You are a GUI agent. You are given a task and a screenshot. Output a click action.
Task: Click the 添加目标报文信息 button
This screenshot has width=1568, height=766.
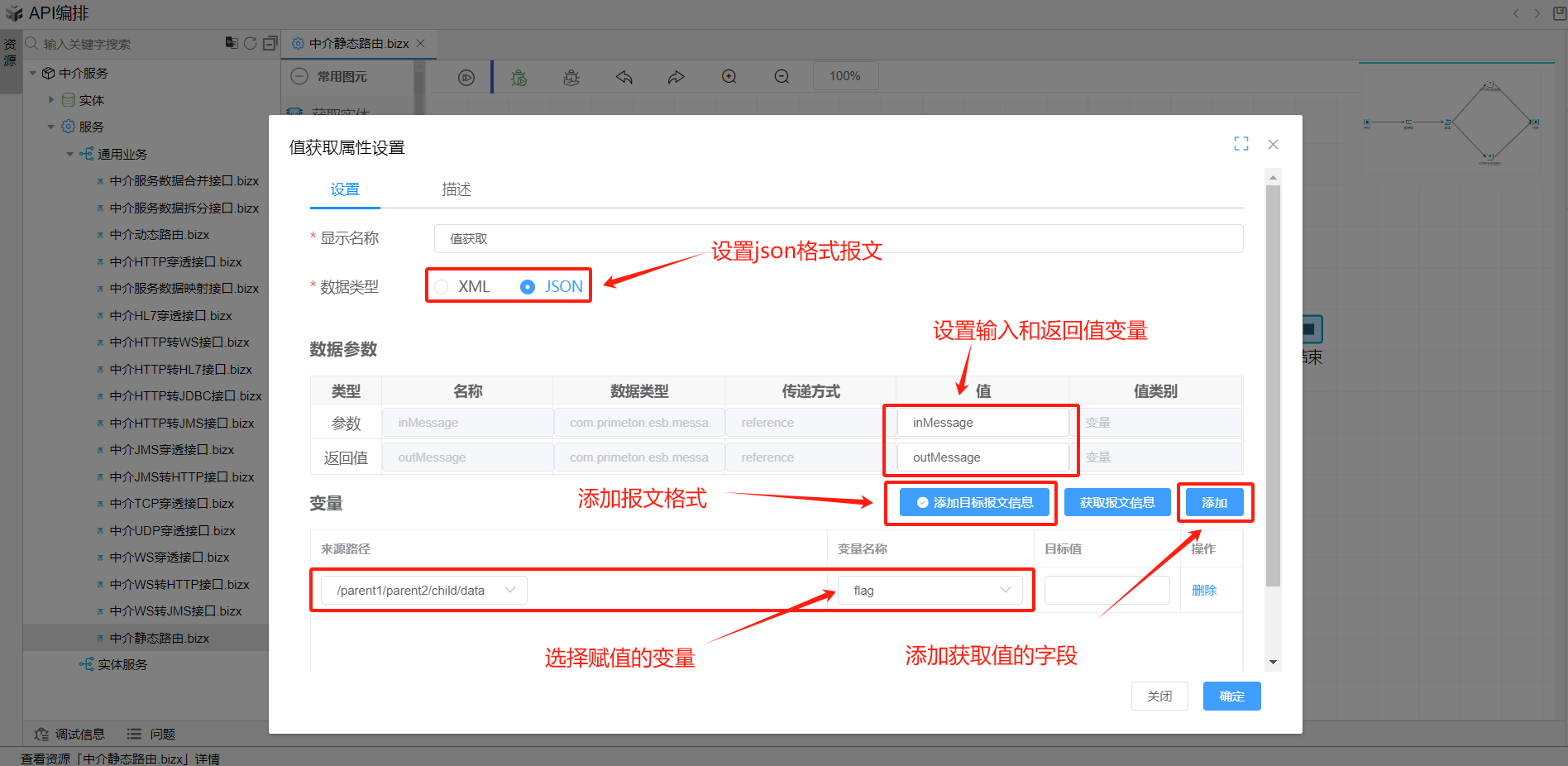[974, 503]
